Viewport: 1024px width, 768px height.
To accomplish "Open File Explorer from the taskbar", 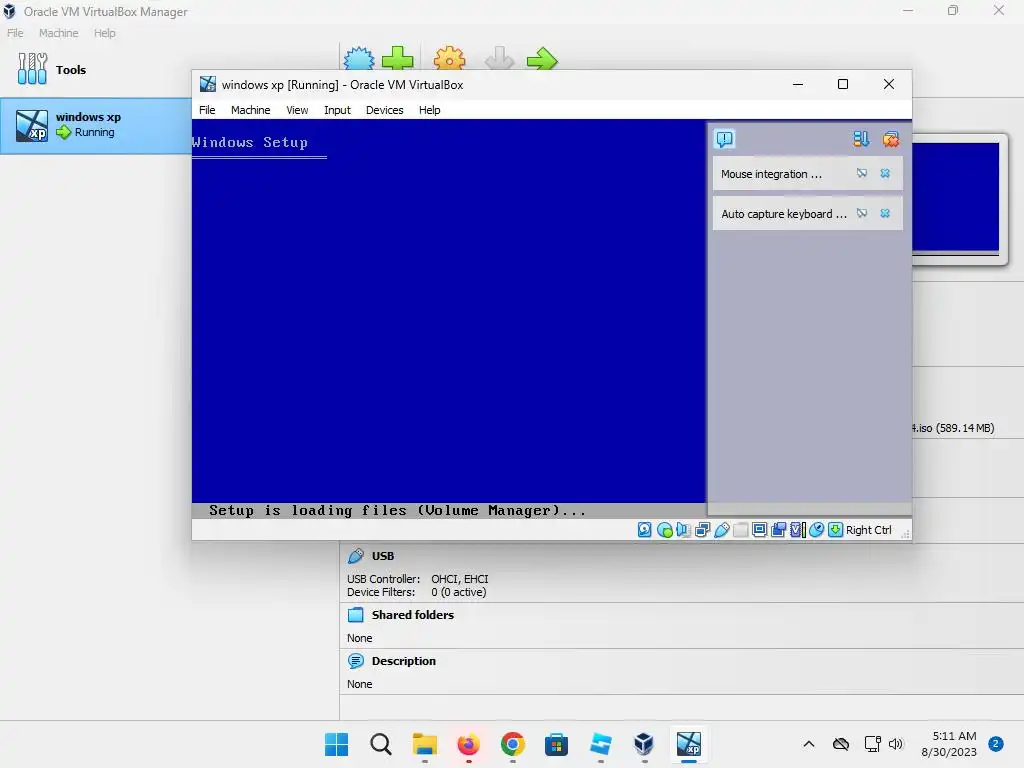I will 424,744.
